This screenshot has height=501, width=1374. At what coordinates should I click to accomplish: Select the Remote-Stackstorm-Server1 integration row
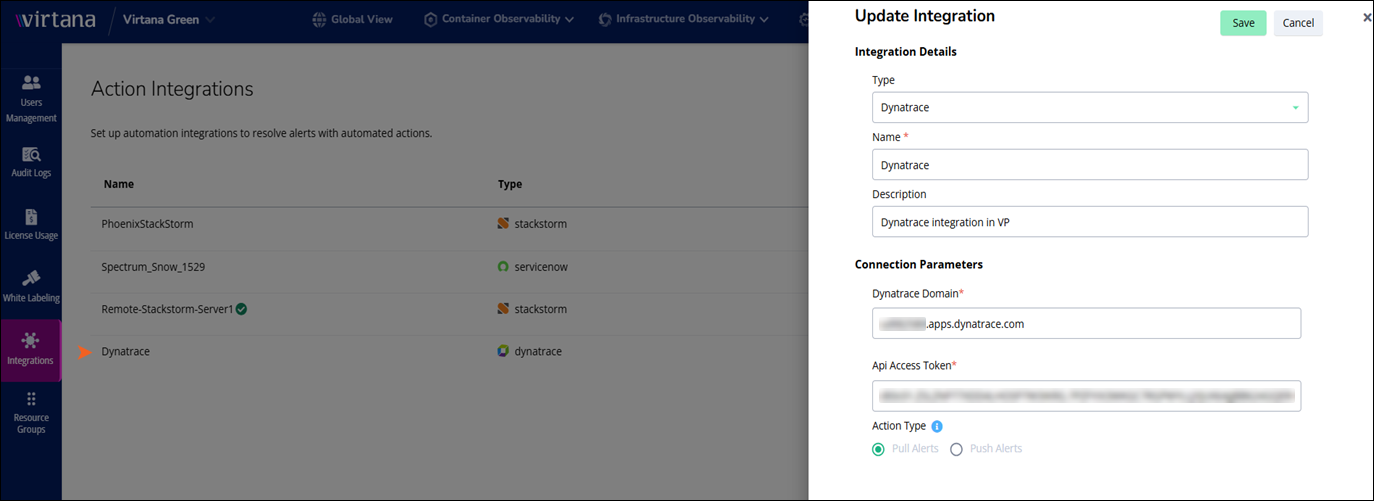tap(448, 309)
